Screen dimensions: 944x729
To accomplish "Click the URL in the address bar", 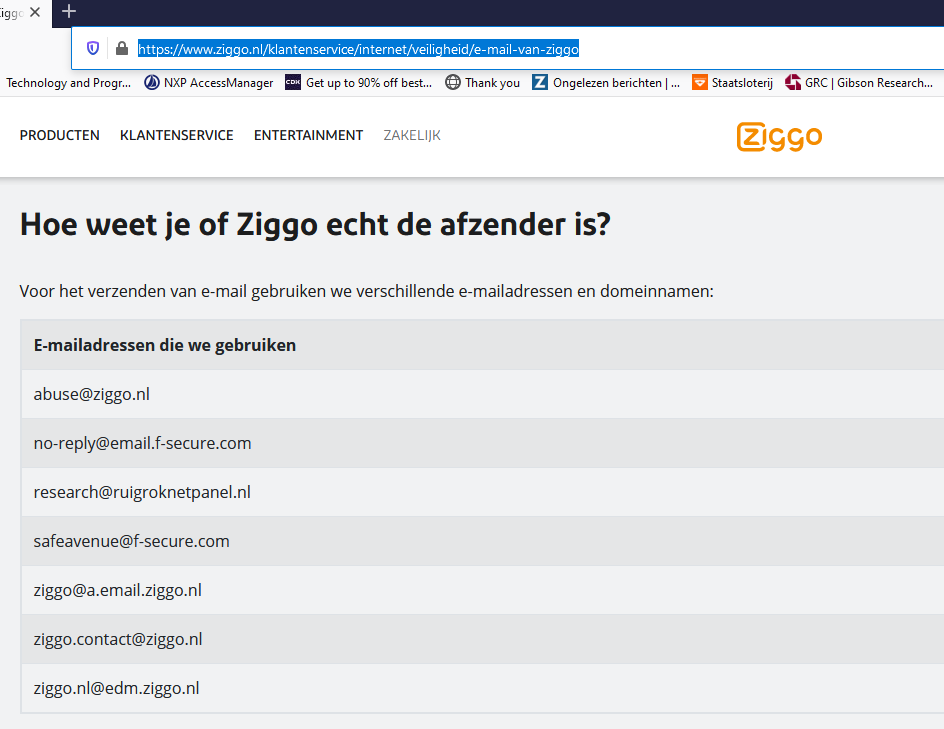I will (358, 49).
